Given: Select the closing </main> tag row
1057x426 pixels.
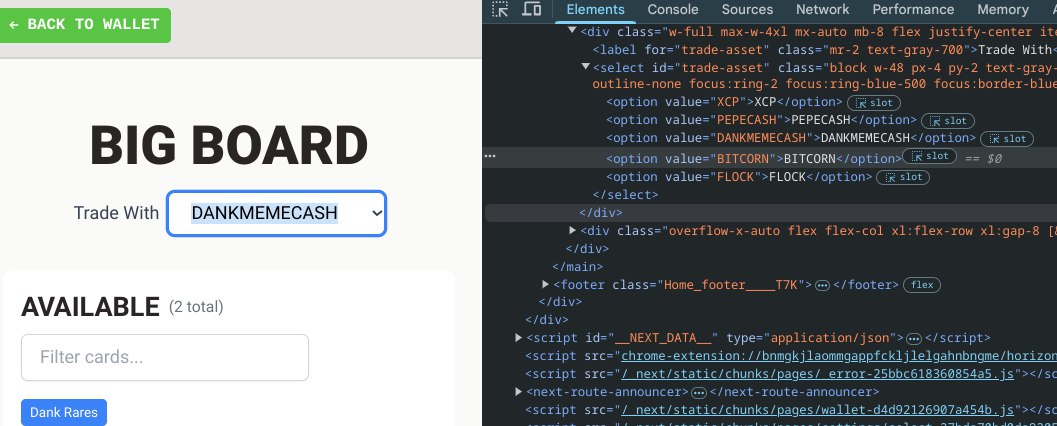Looking at the screenshot, I should click(577, 266).
